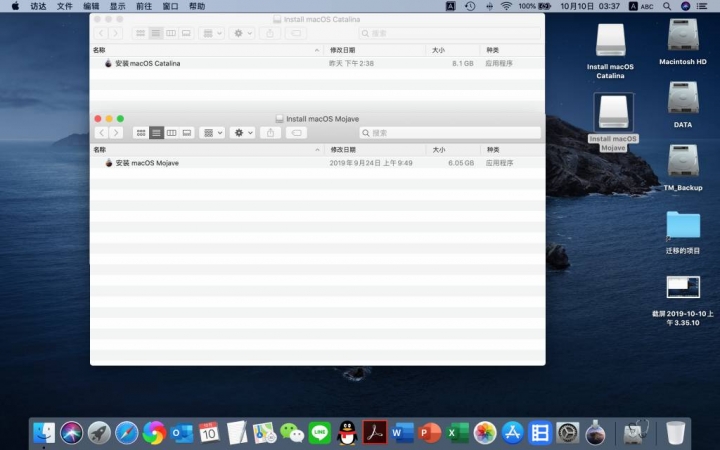Open Adobe Acrobat from the Dock
The image size is (720, 450).
[375, 433]
